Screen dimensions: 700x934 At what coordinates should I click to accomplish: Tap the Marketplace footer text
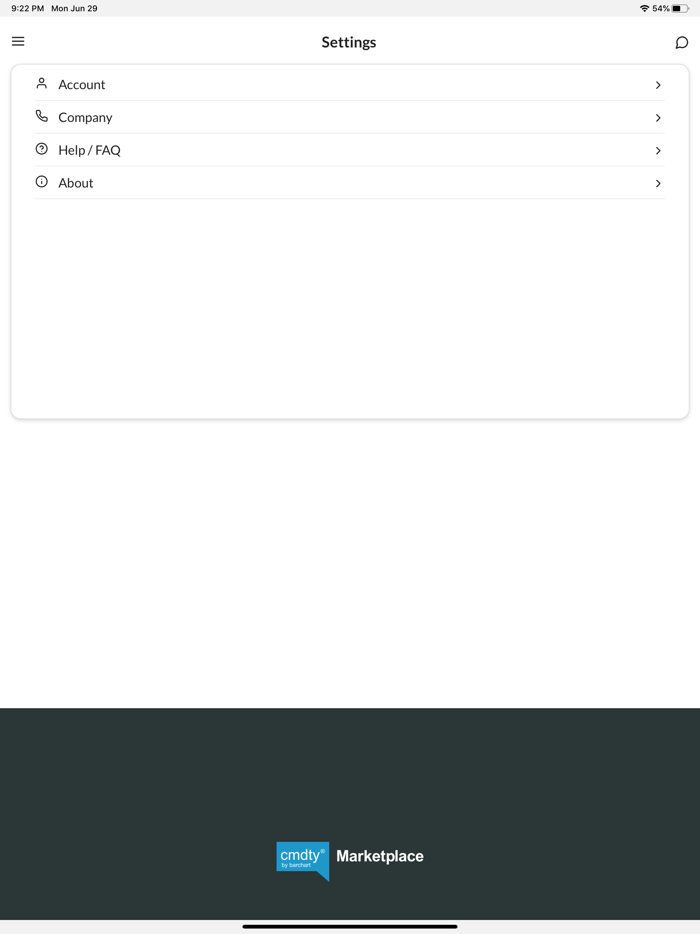(380, 856)
